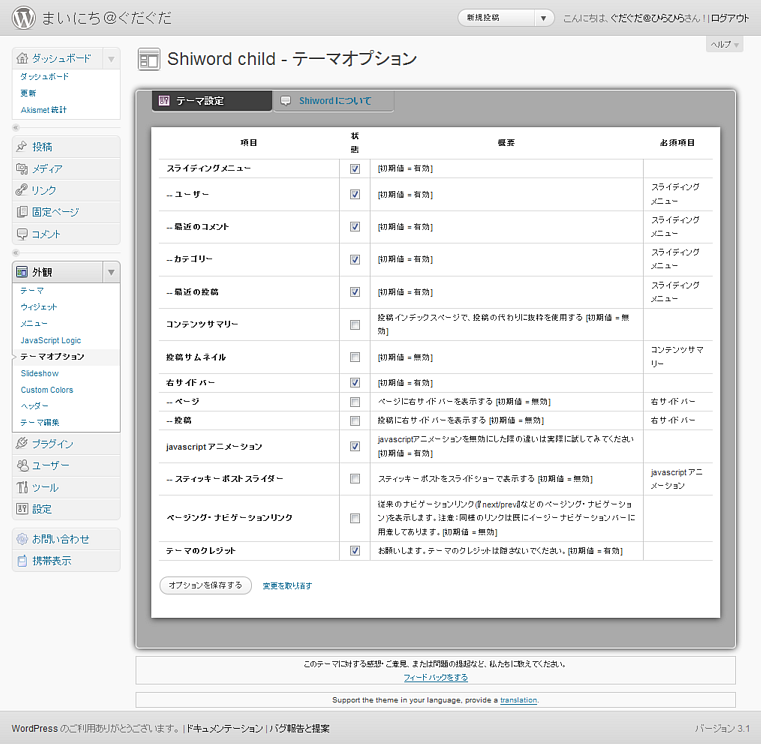Open the Slideshow submenu item
Viewport: 761px width, 744px height.
coord(39,373)
